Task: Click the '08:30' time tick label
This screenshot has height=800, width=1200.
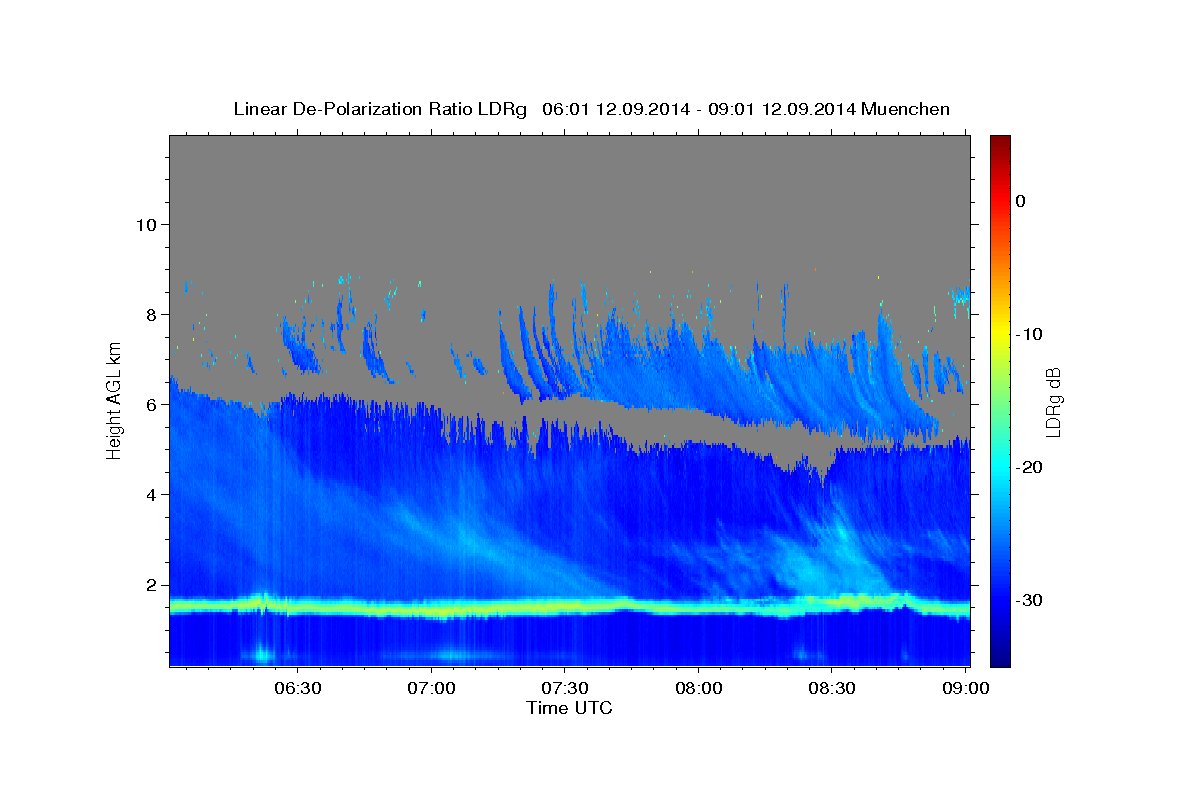Action: point(831,689)
